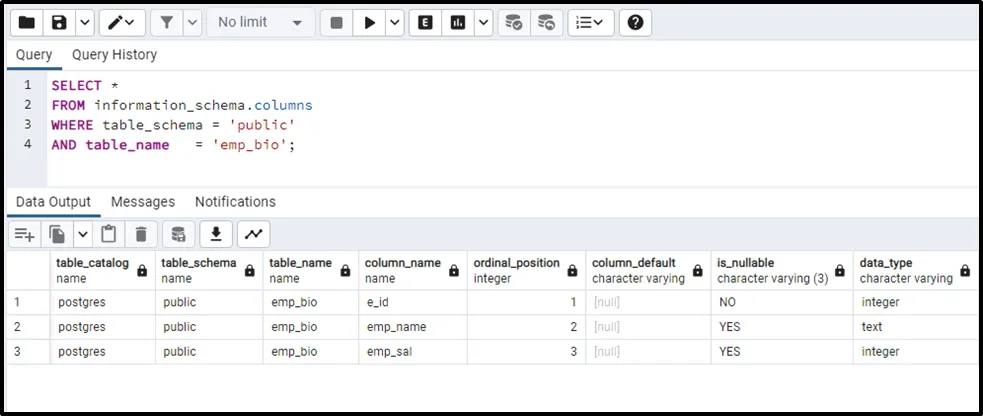Switch to the Query History tab
The width and height of the screenshot is (983, 416).
pos(114,55)
